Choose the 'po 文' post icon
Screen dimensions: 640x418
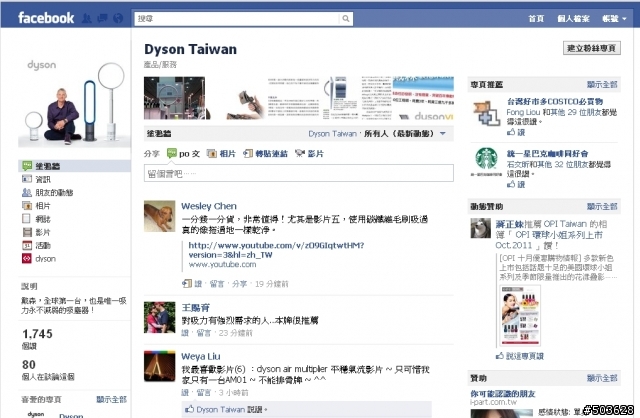172,153
